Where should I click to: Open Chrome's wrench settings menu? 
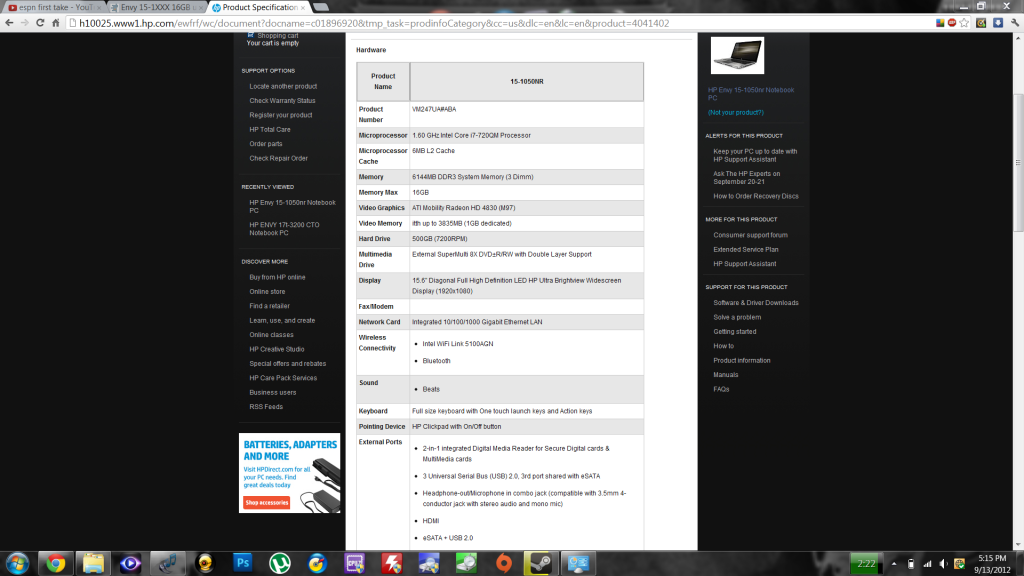1015,23
